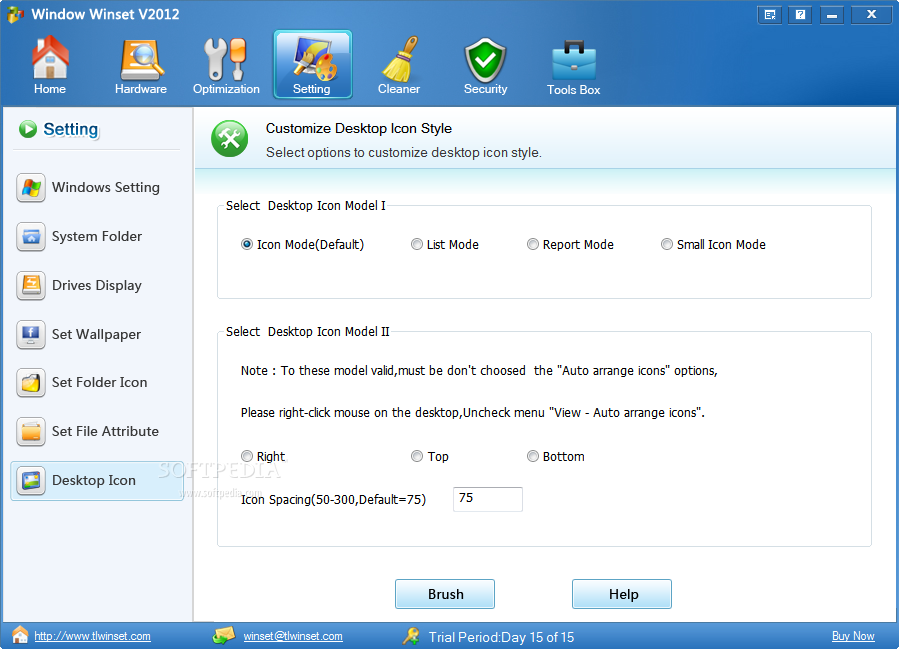This screenshot has height=649, width=899.
Task: Click the Desktop Icon picture icon
Action: (31, 480)
